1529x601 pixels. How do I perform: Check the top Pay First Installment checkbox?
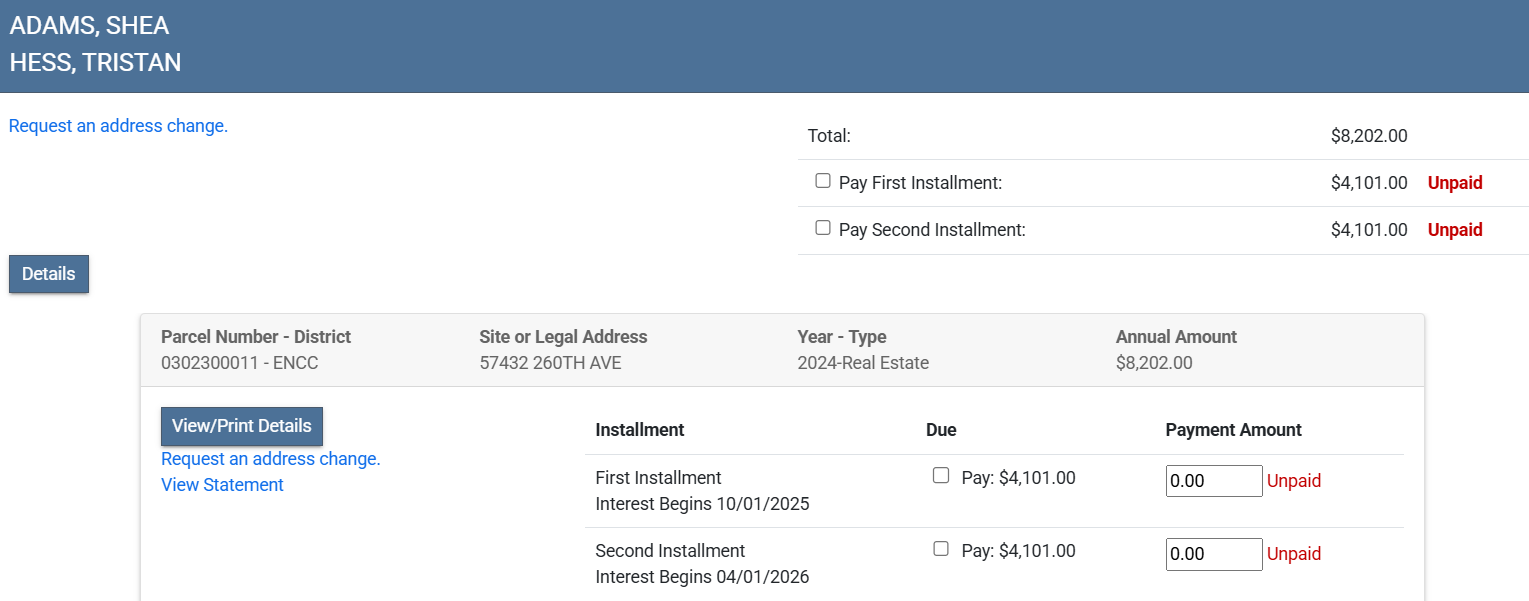coord(823,181)
